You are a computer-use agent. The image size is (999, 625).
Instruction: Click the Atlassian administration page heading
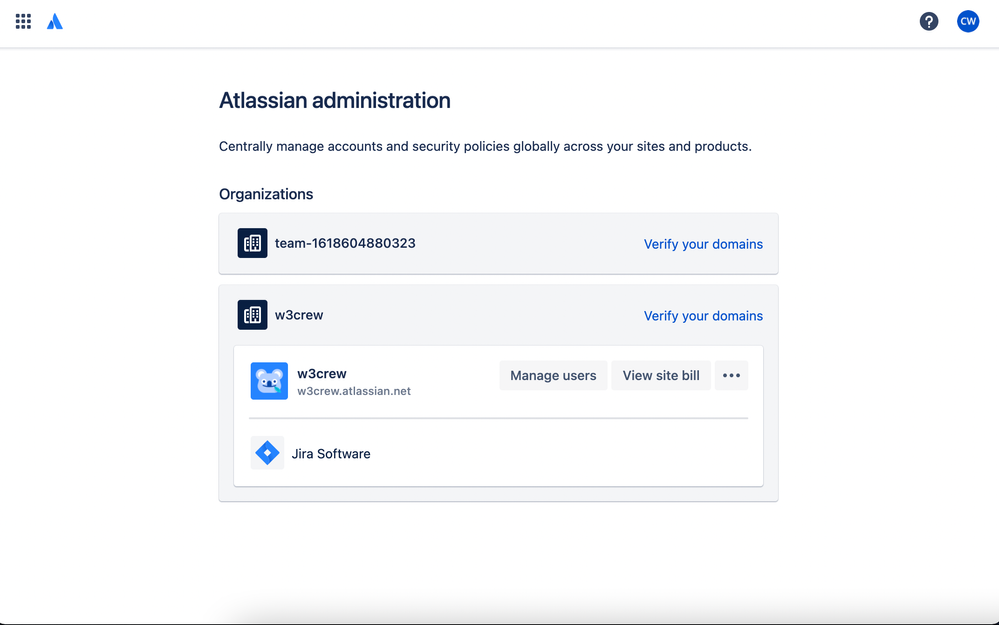[x=334, y=101]
